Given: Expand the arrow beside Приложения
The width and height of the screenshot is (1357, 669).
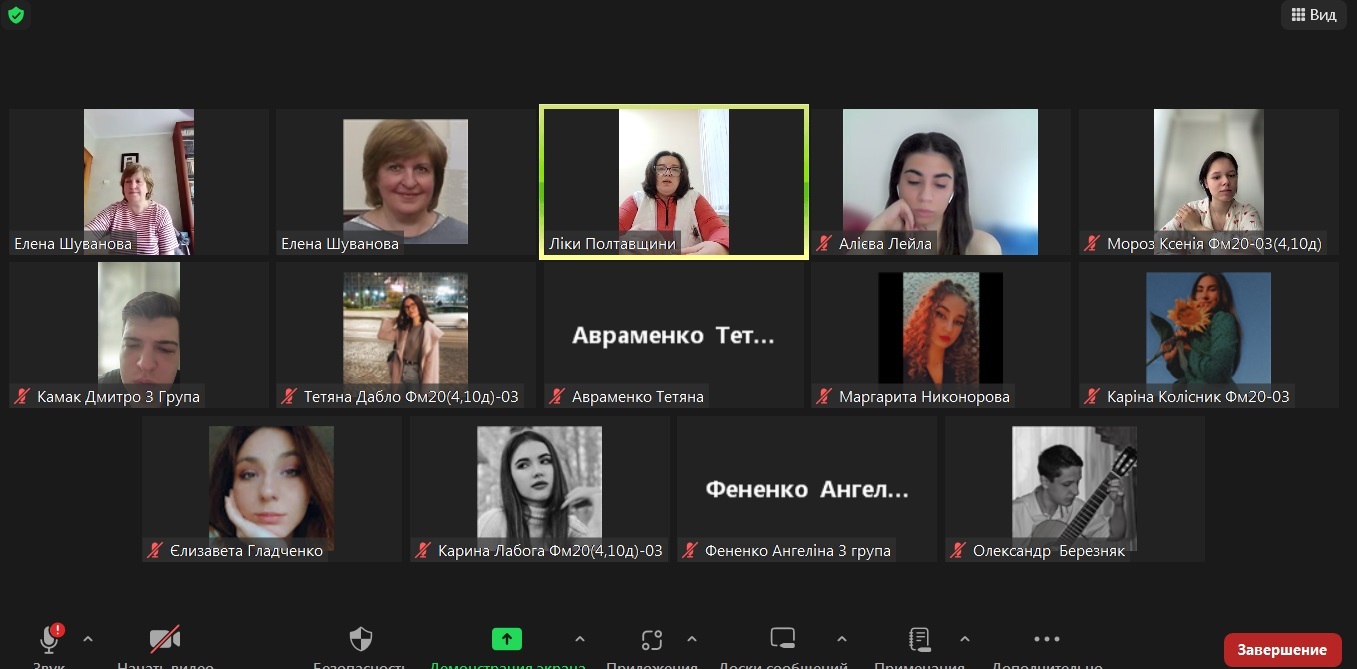Looking at the screenshot, I should point(692,639).
